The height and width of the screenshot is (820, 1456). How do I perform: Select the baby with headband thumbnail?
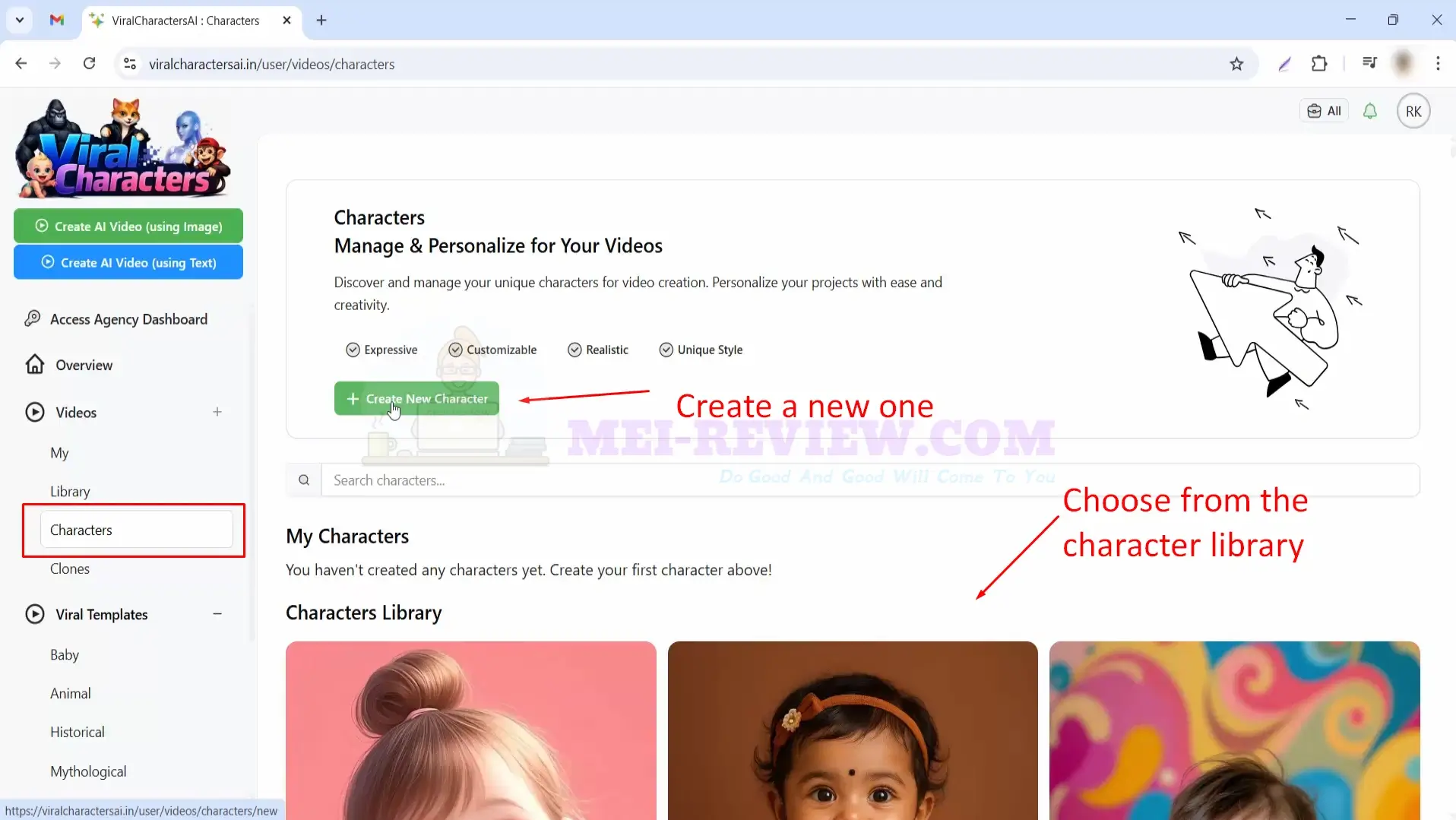(x=853, y=730)
